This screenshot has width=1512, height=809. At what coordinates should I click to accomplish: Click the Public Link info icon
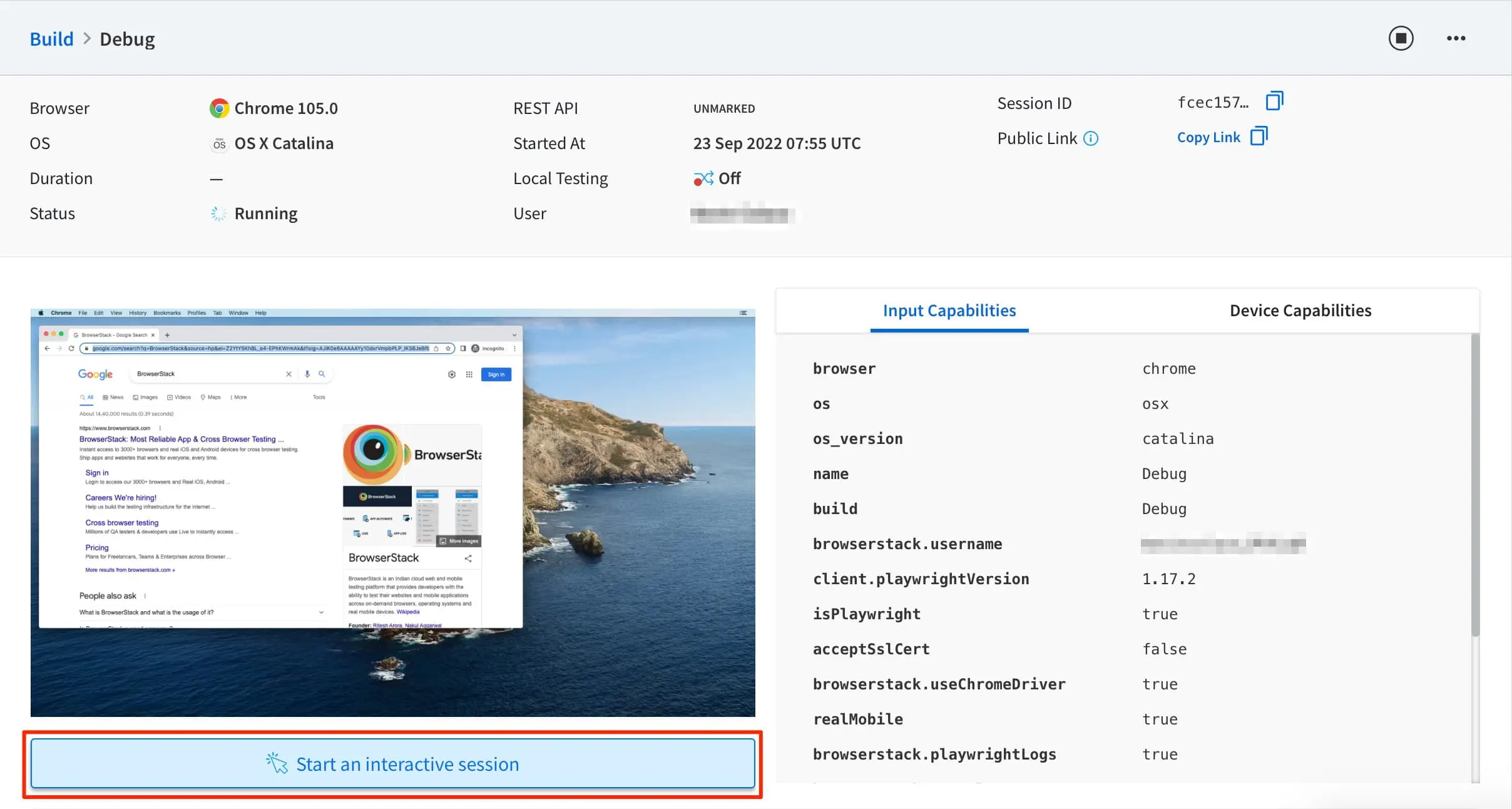[1091, 138]
